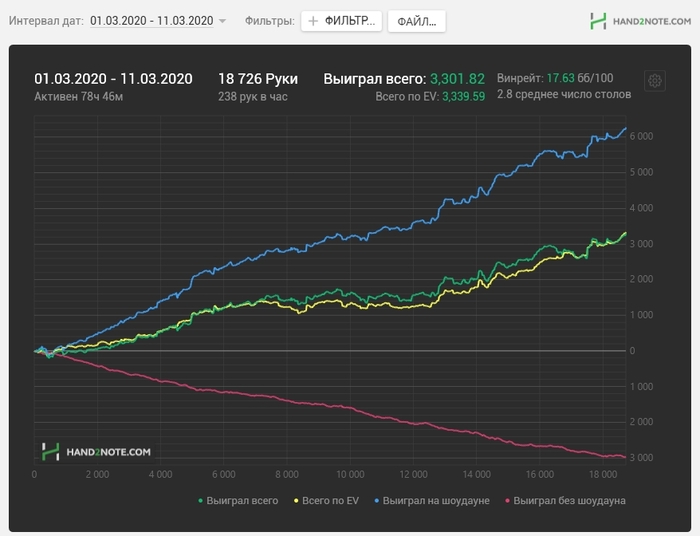700x536 pixels.
Task: Click the 17.63 winrate value
Action: pyautogui.click(x=560, y=78)
